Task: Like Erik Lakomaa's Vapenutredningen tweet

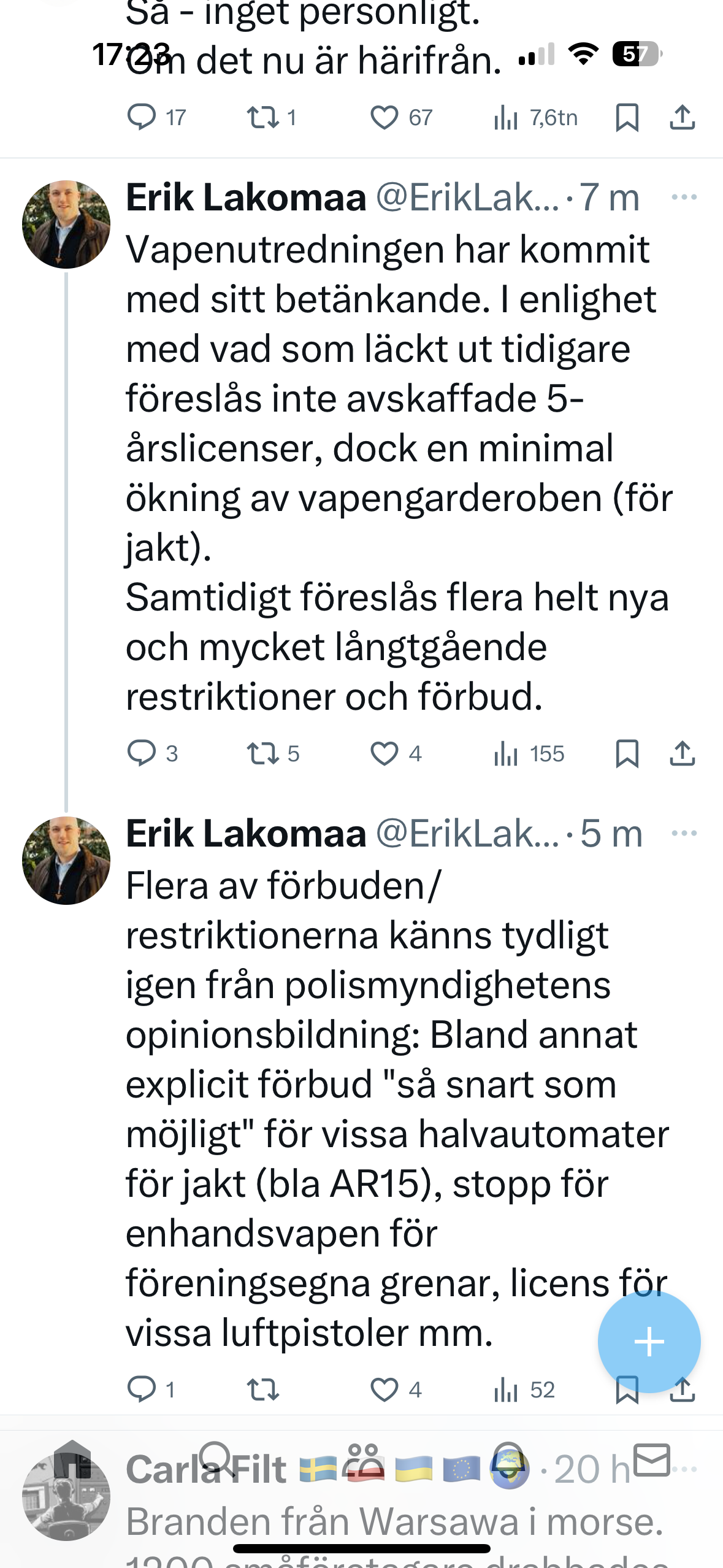Action: (x=384, y=753)
